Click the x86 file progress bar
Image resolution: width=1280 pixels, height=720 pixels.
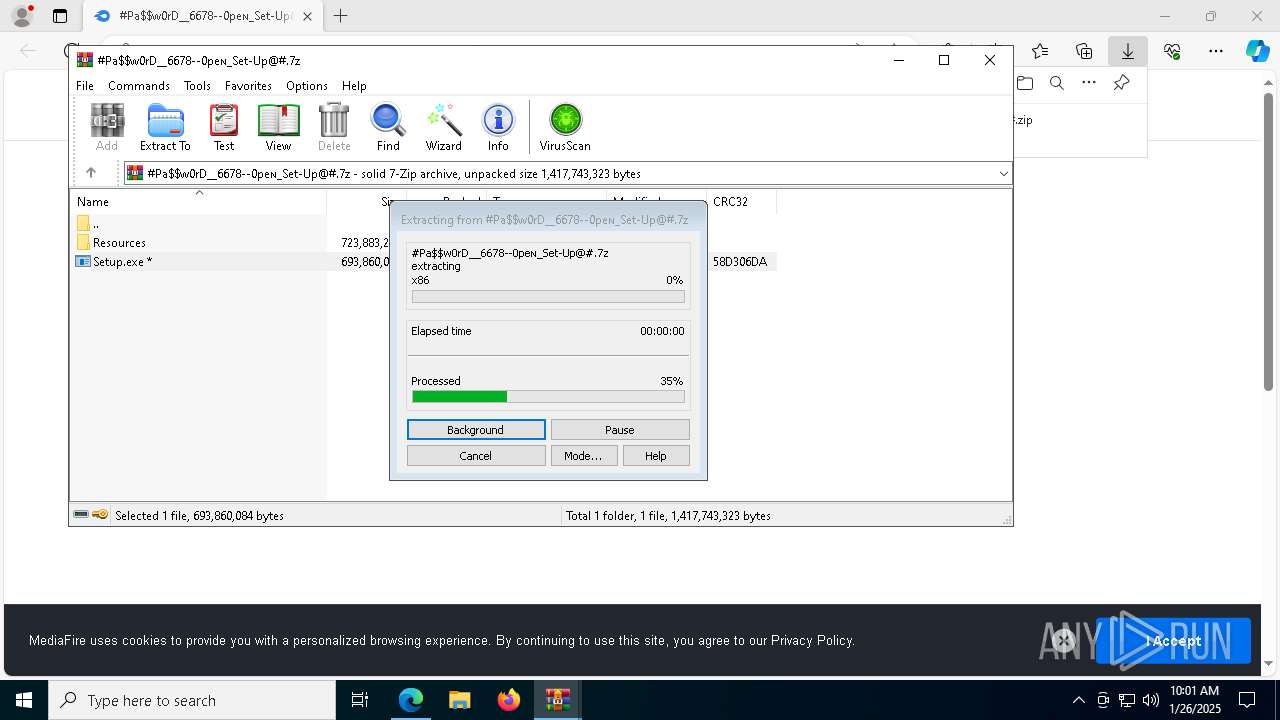[548, 297]
